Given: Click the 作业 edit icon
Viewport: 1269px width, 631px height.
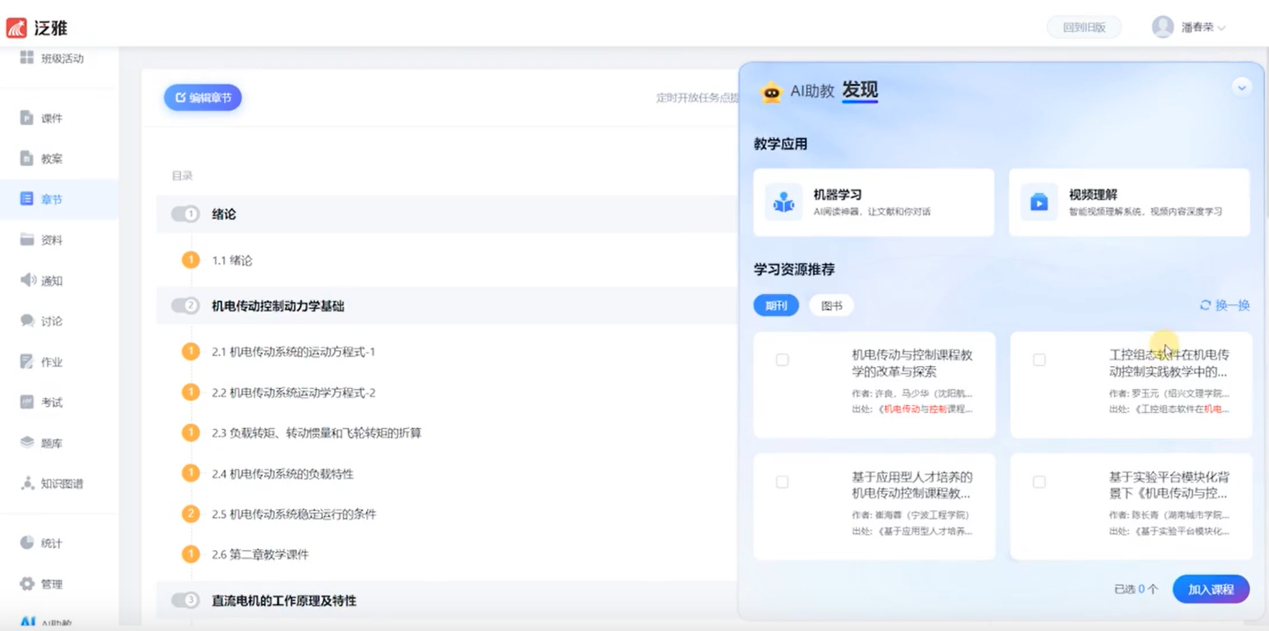Looking at the screenshot, I should point(27,361).
